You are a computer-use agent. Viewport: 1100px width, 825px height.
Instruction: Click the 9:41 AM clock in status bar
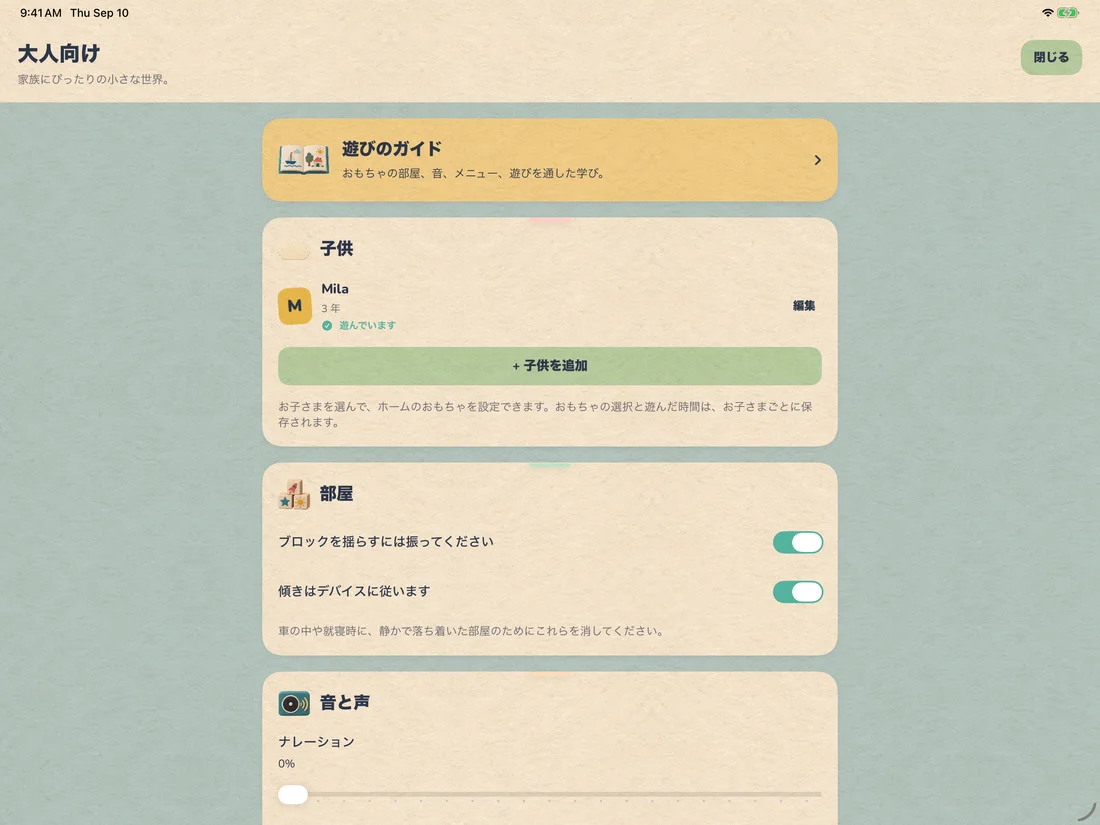41,13
